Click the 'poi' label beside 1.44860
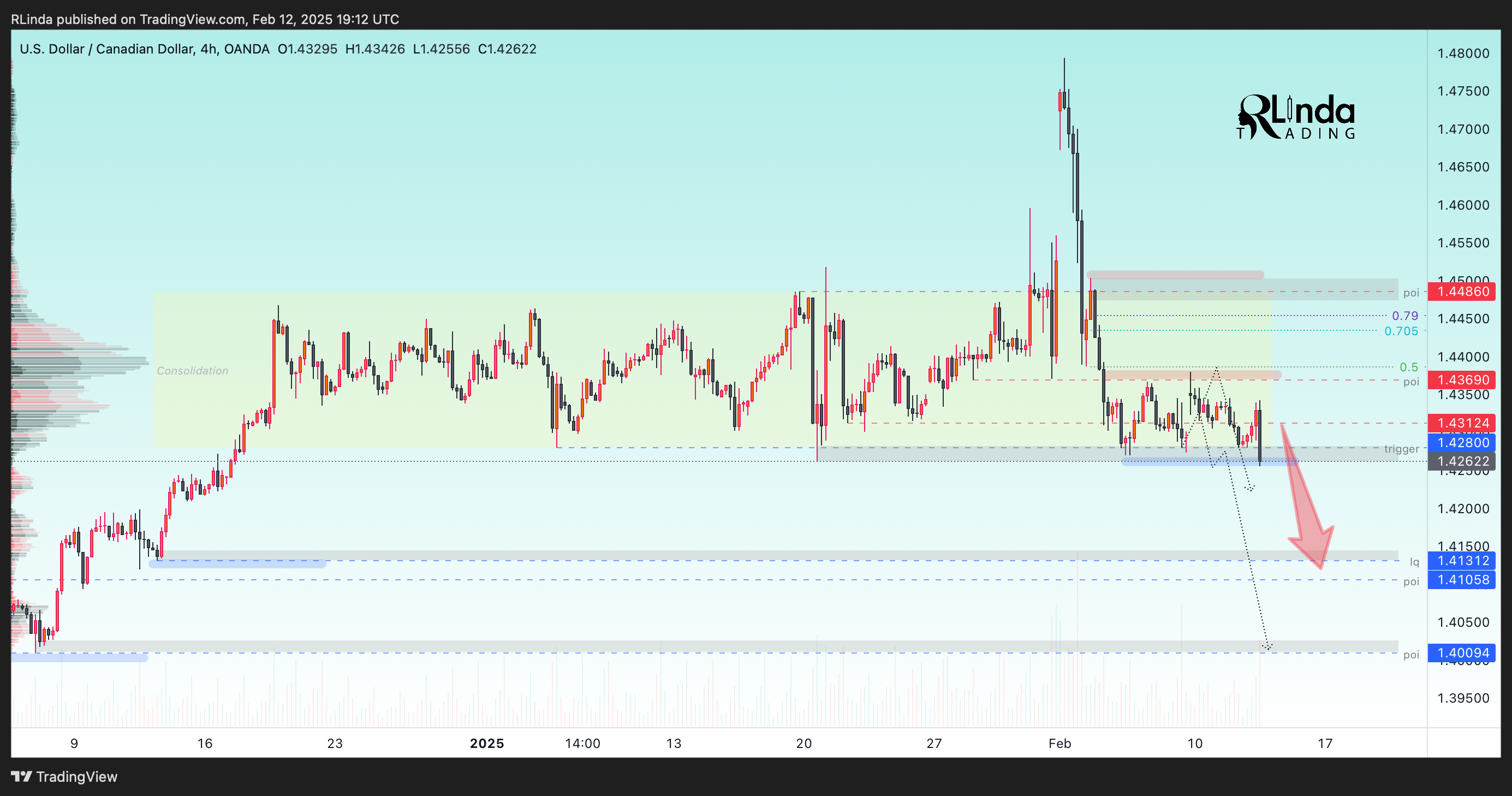This screenshot has width=1512, height=796. tap(1411, 293)
